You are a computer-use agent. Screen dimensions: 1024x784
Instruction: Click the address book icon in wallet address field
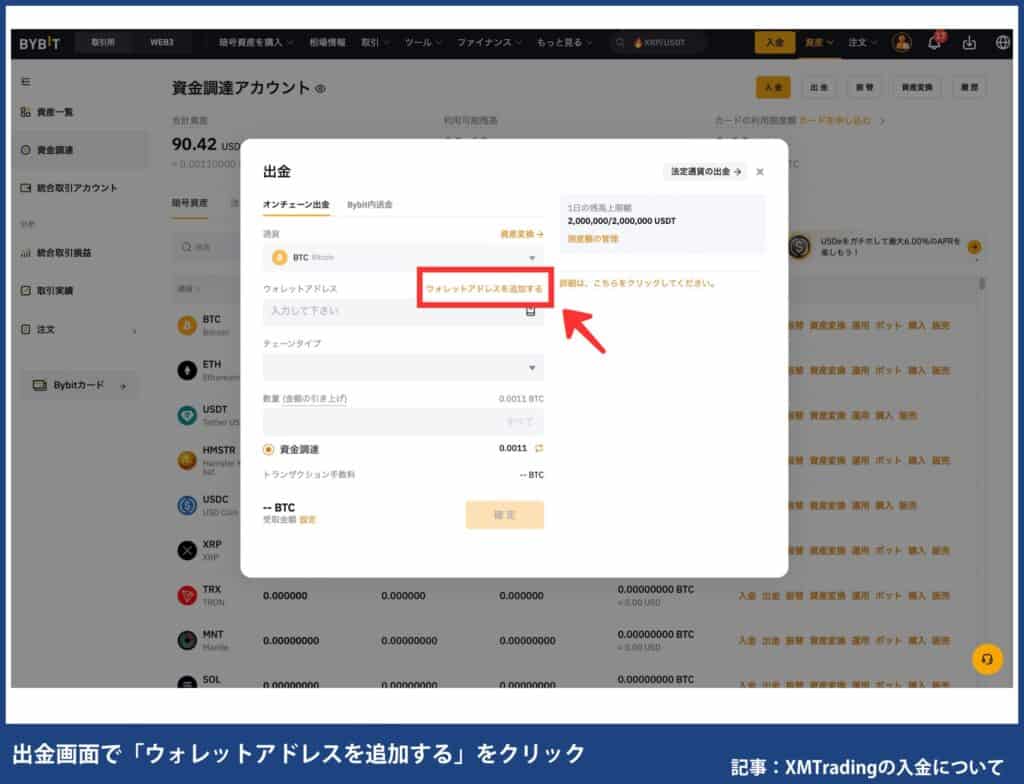pyautogui.click(x=531, y=311)
